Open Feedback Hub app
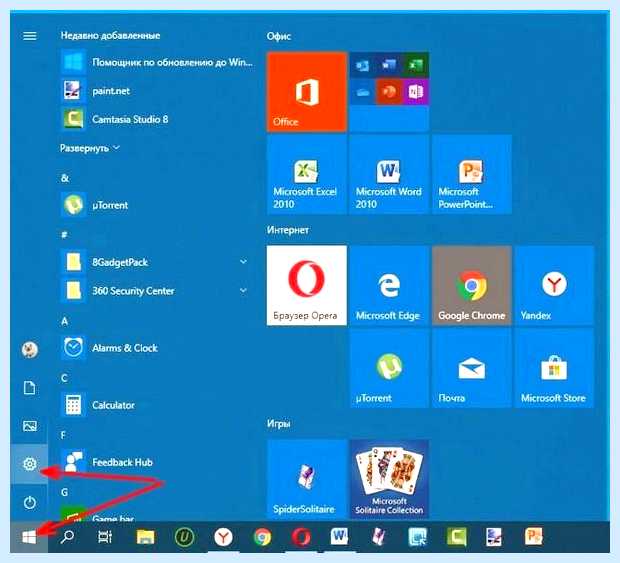This screenshot has height=563, width=620. tap(157, 462)
